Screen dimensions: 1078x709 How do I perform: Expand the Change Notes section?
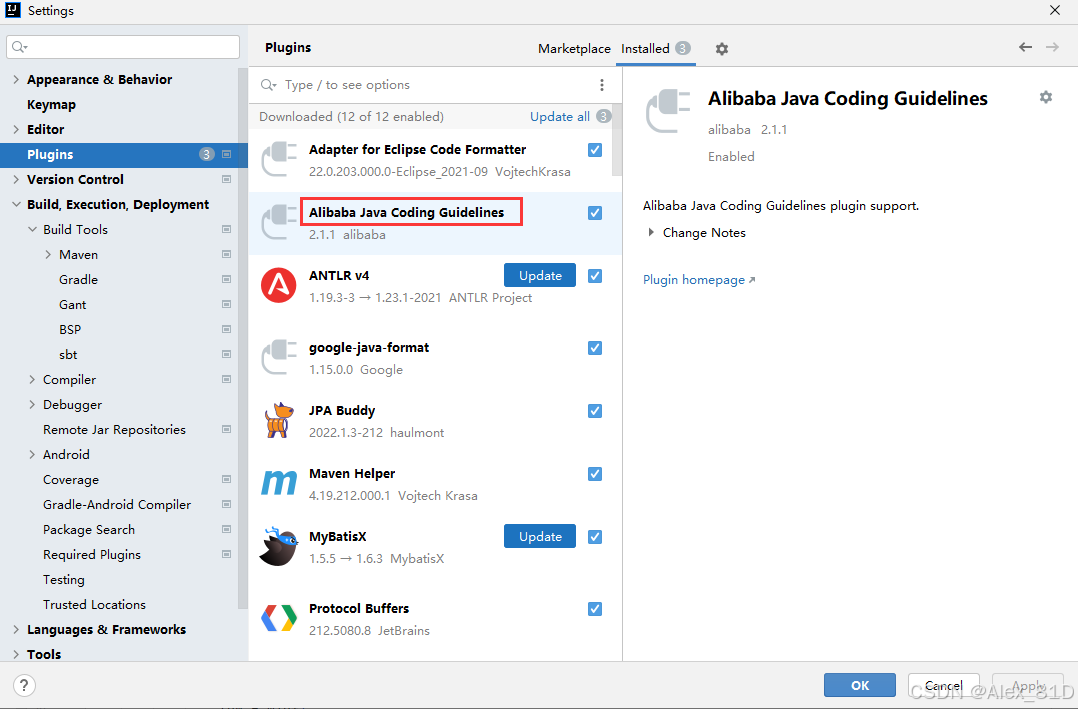650,232
